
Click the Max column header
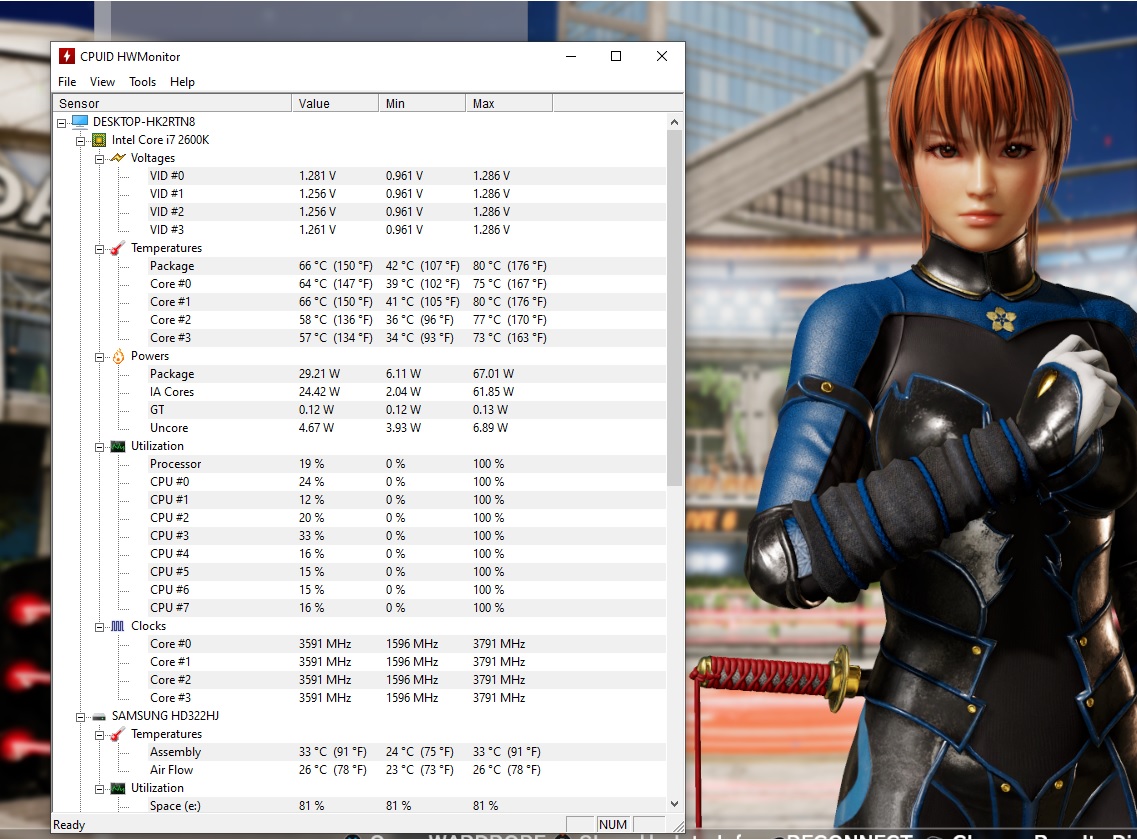509,104
